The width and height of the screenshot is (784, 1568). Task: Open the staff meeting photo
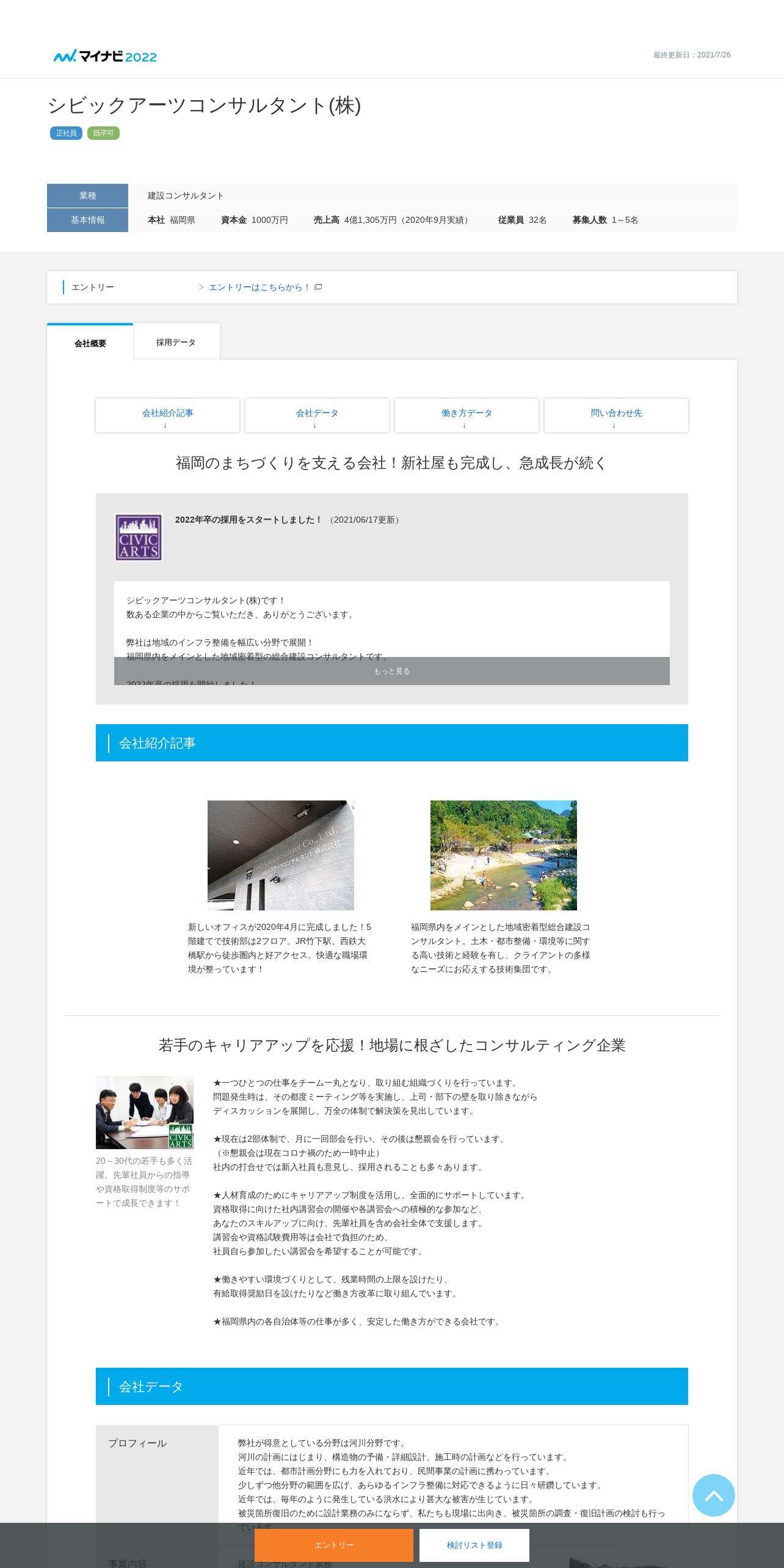click(145, 1112)
